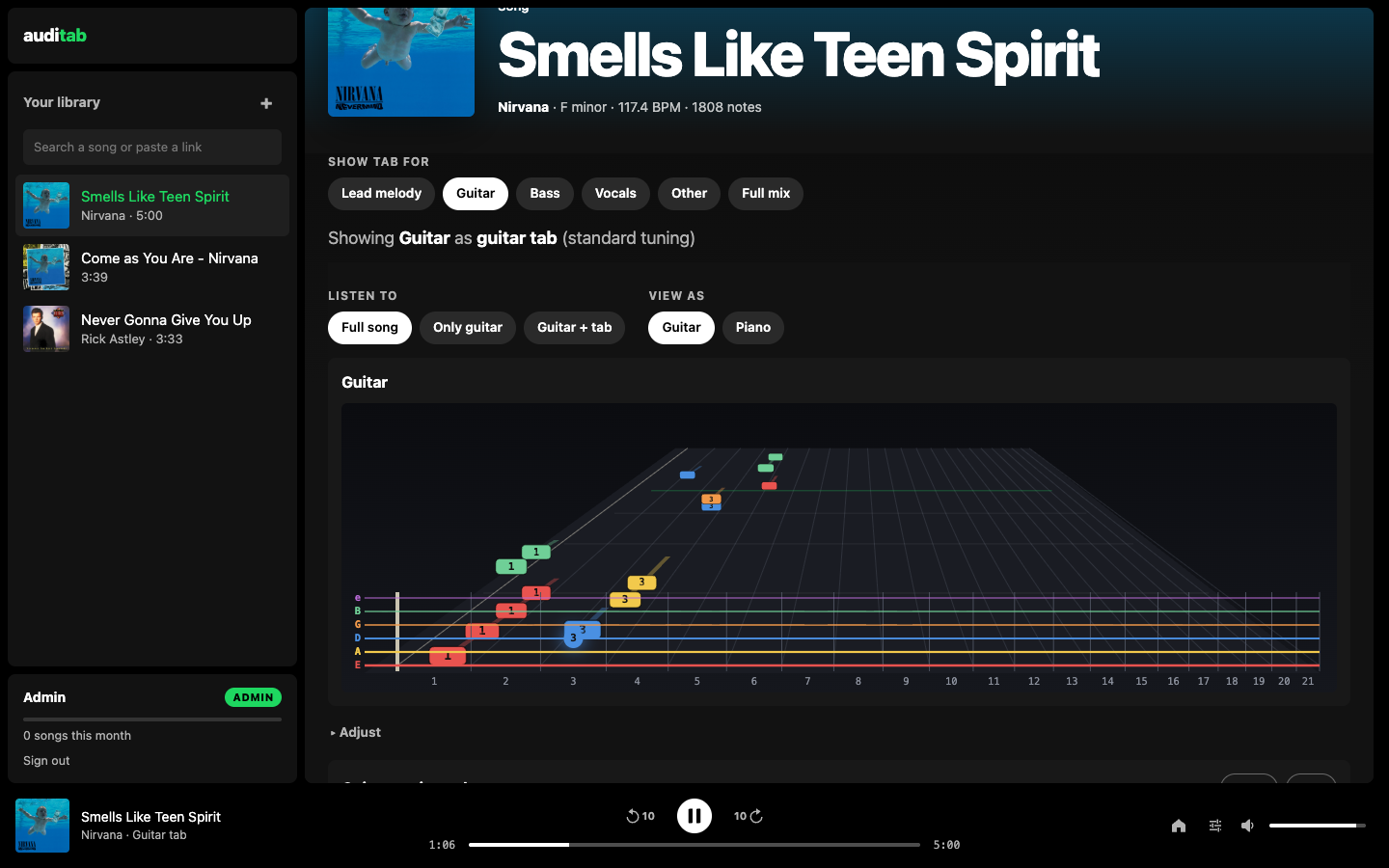Image resolution: width=1389 pixels, height=868 pixels.
Task: Switch view to Piano
Action: click(753, 328)
